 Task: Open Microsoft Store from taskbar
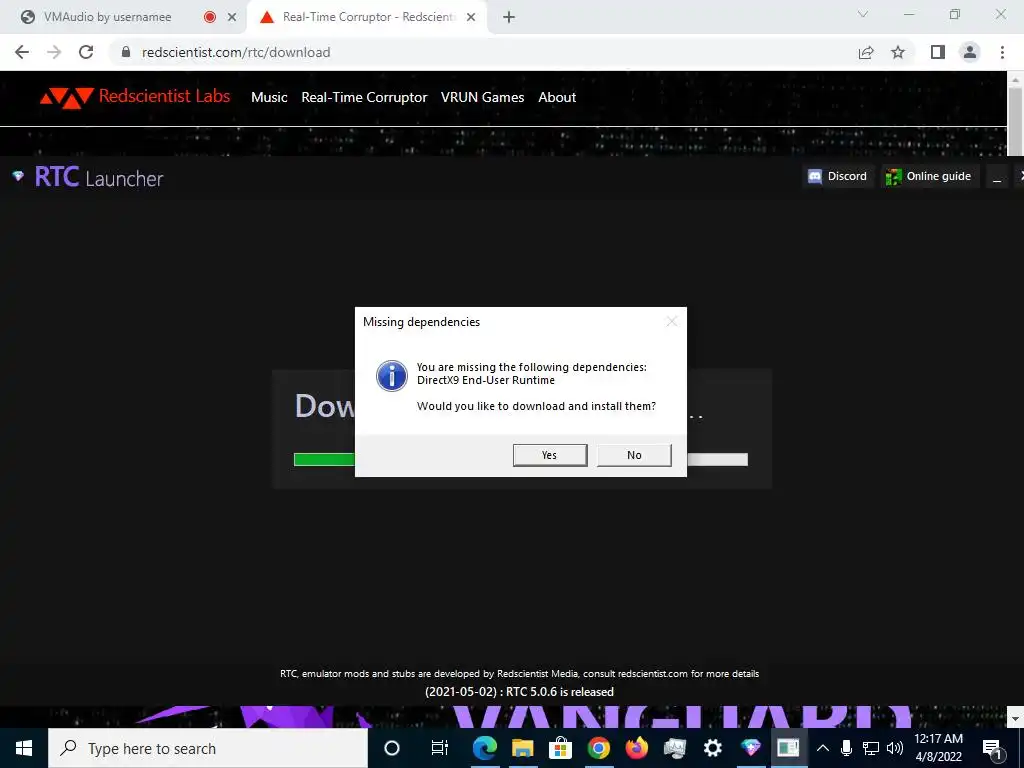click(x=560, y=748)
